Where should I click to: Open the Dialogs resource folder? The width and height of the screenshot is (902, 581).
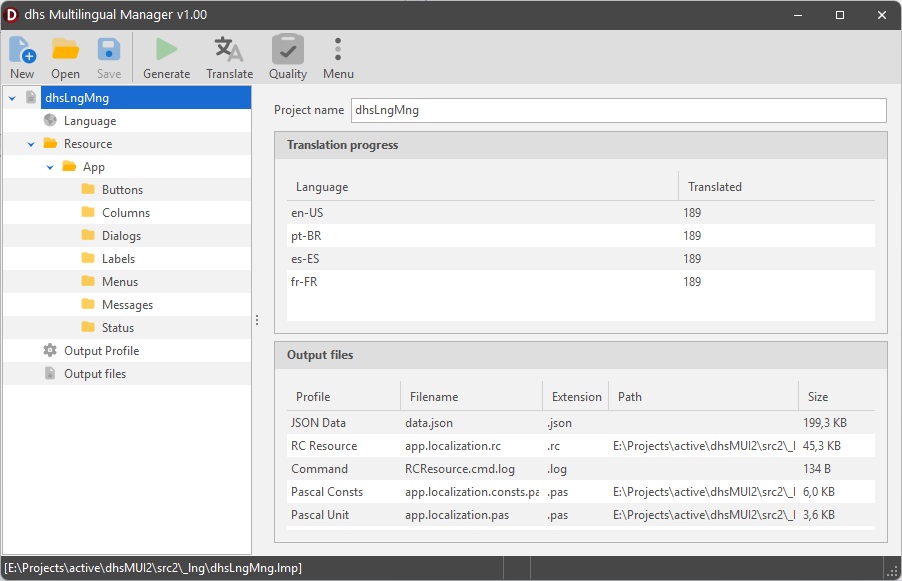click(x=119, y=235)
